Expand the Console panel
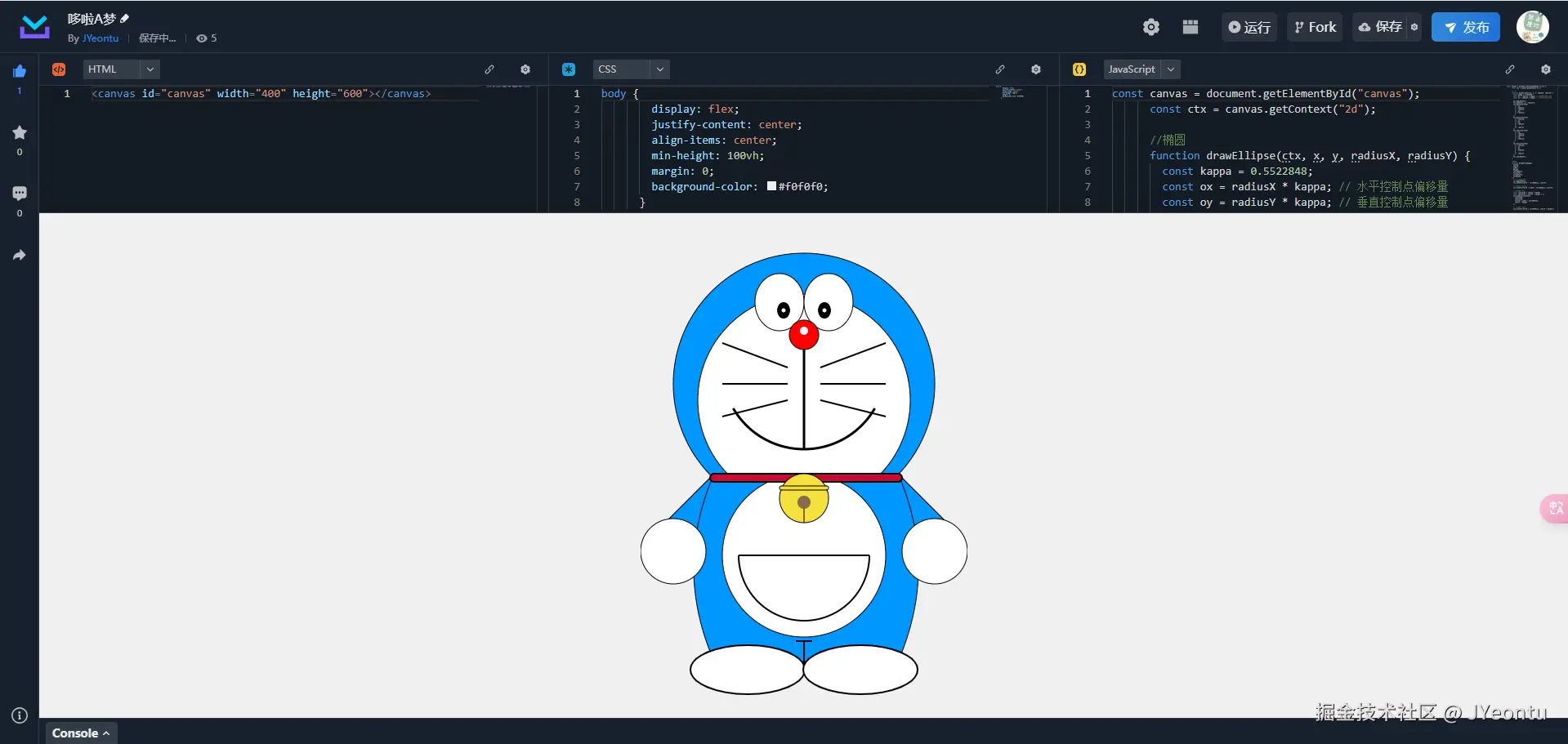The image size is (1568, 744). point(81,733)
